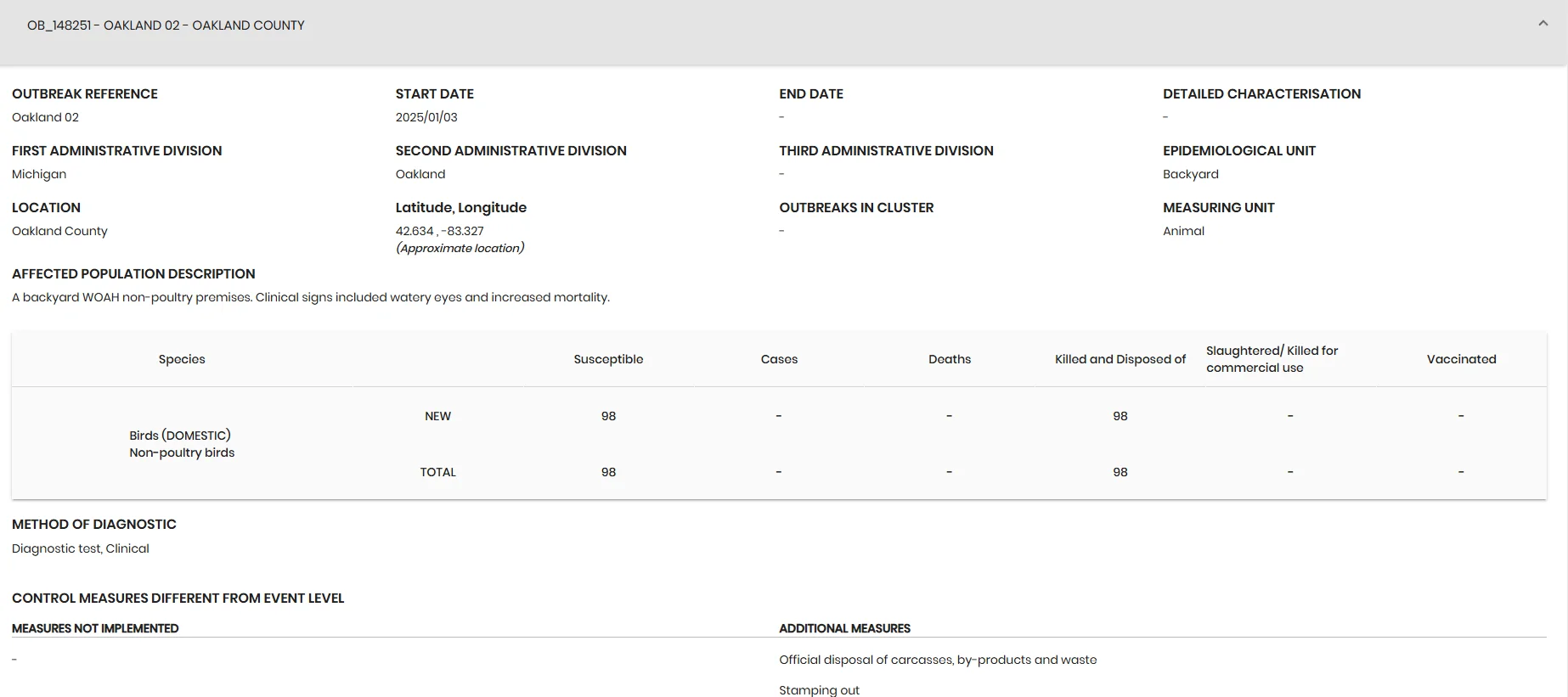Select the 42.634, -83.327 coordinates text

pos(439,231)
